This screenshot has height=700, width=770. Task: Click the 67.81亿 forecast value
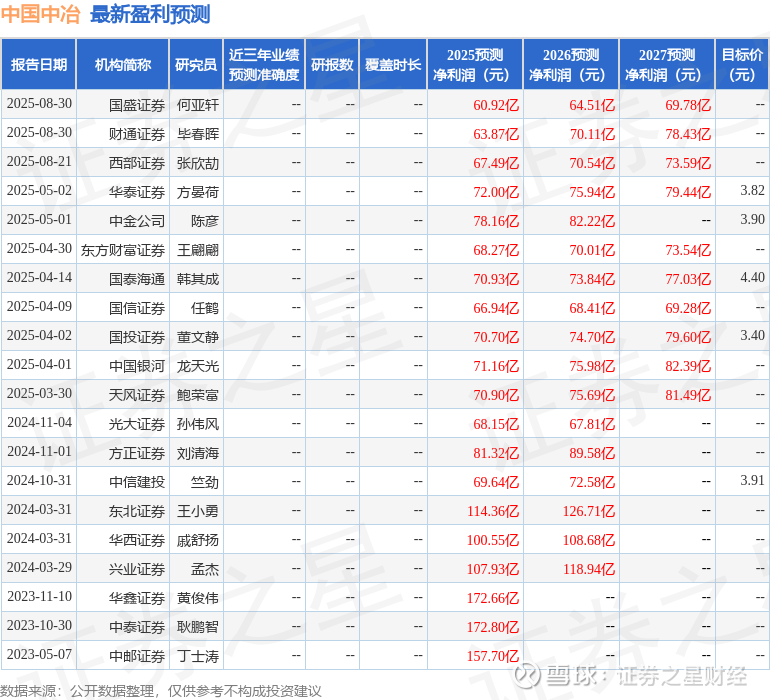point(592,424)
